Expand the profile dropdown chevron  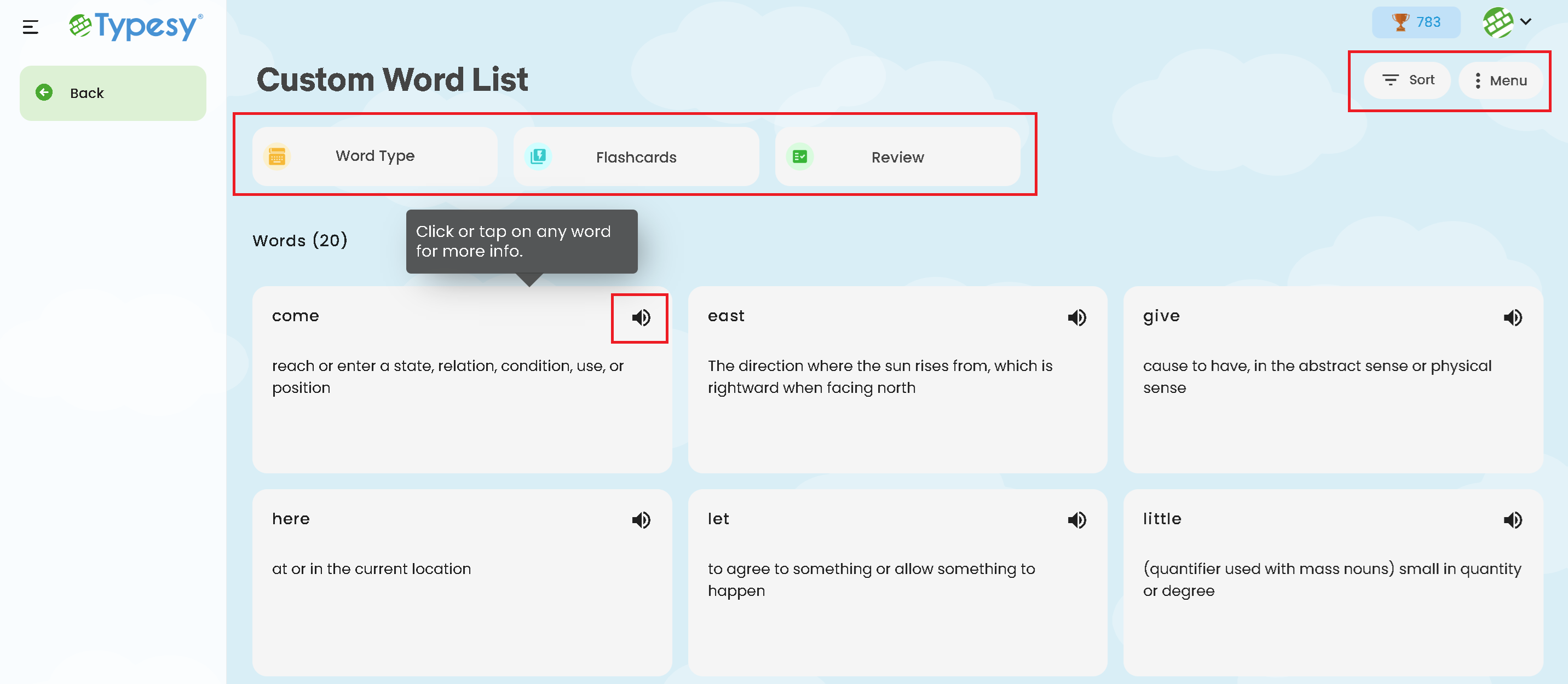[x=1525, y=21]
